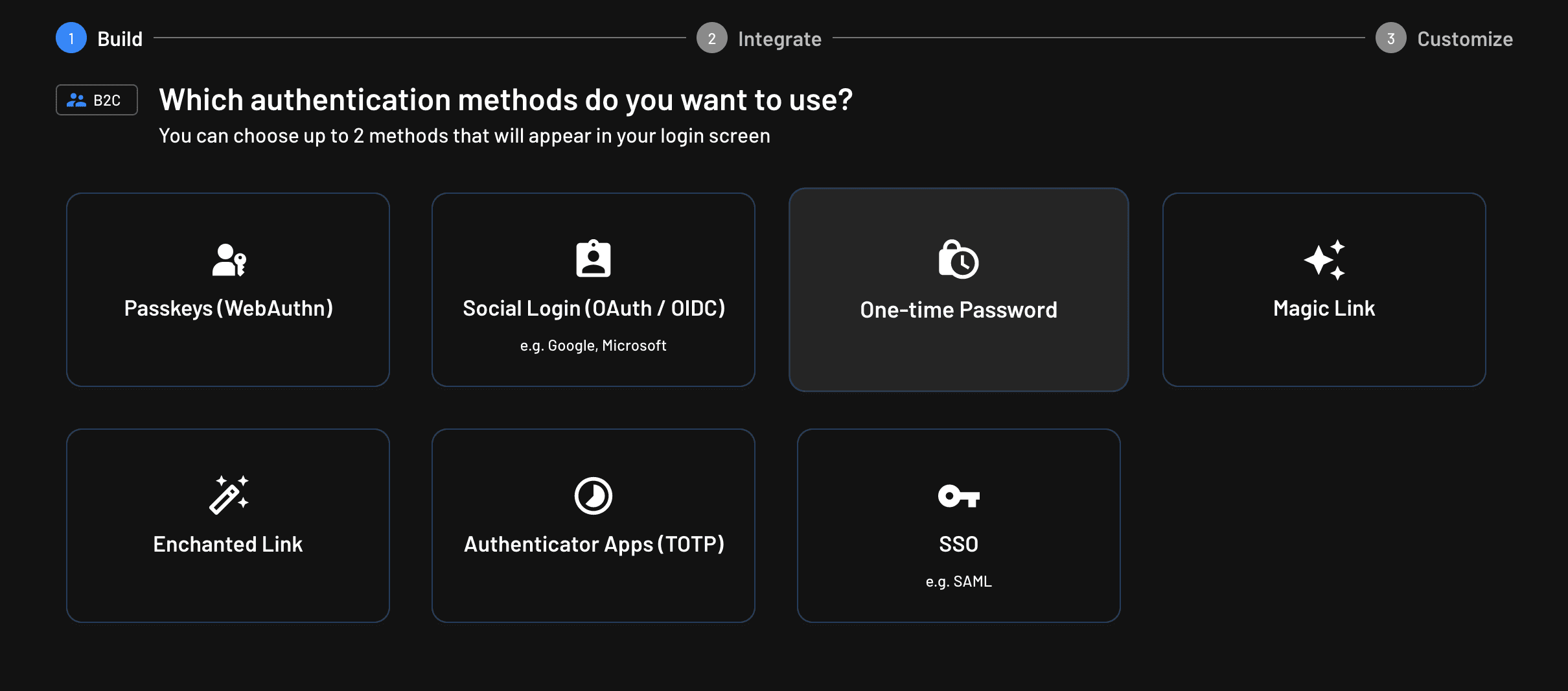Select the Passkeys (WebAuthn) card label
The image size is (1568, 691).
tap(228, 309)
